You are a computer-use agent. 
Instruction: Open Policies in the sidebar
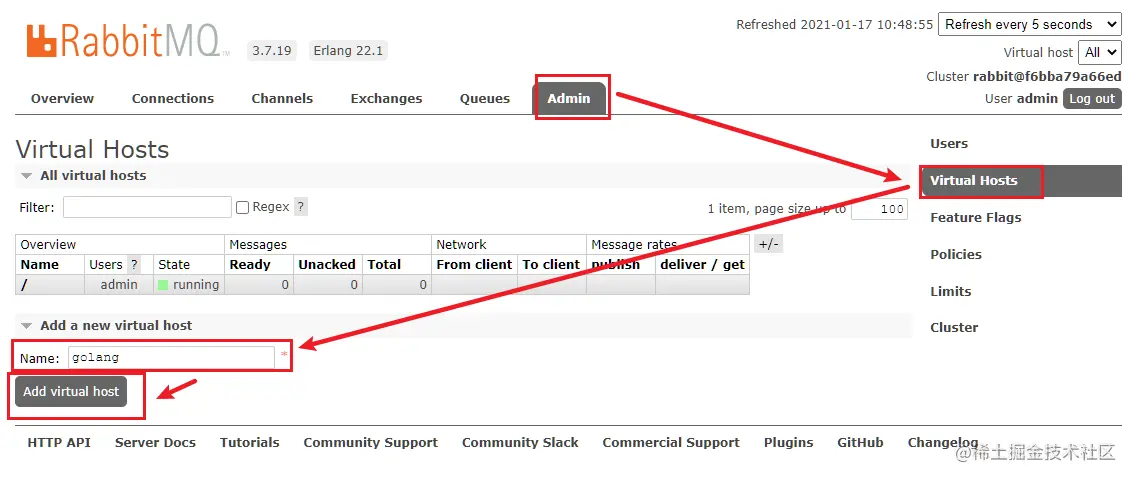pos(956,254)
